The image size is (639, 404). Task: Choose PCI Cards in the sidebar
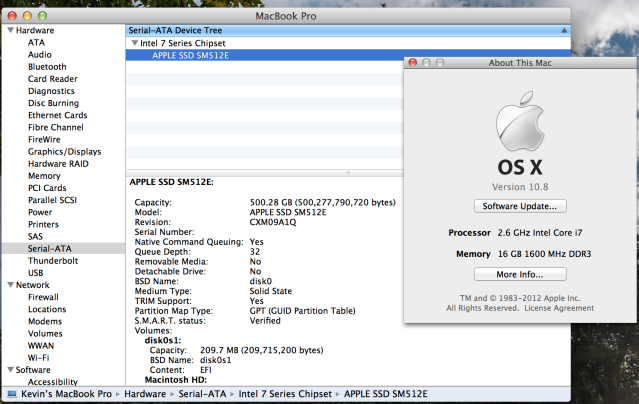coord(47,188)
